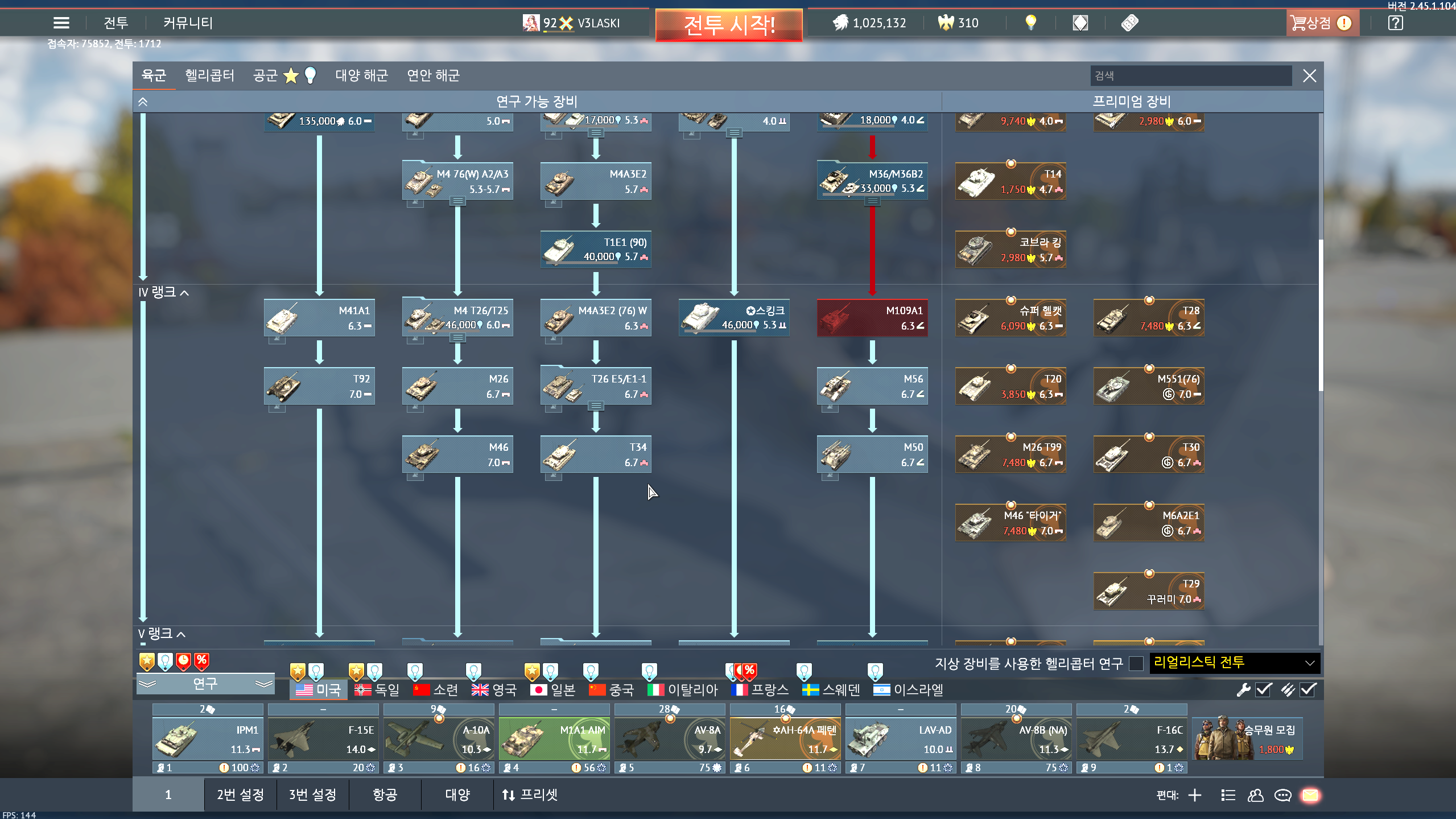This screenshot has height=819, width=1456.
Task: Click the lightbulb icon on 공군 tab
Action: pos(310,75)
